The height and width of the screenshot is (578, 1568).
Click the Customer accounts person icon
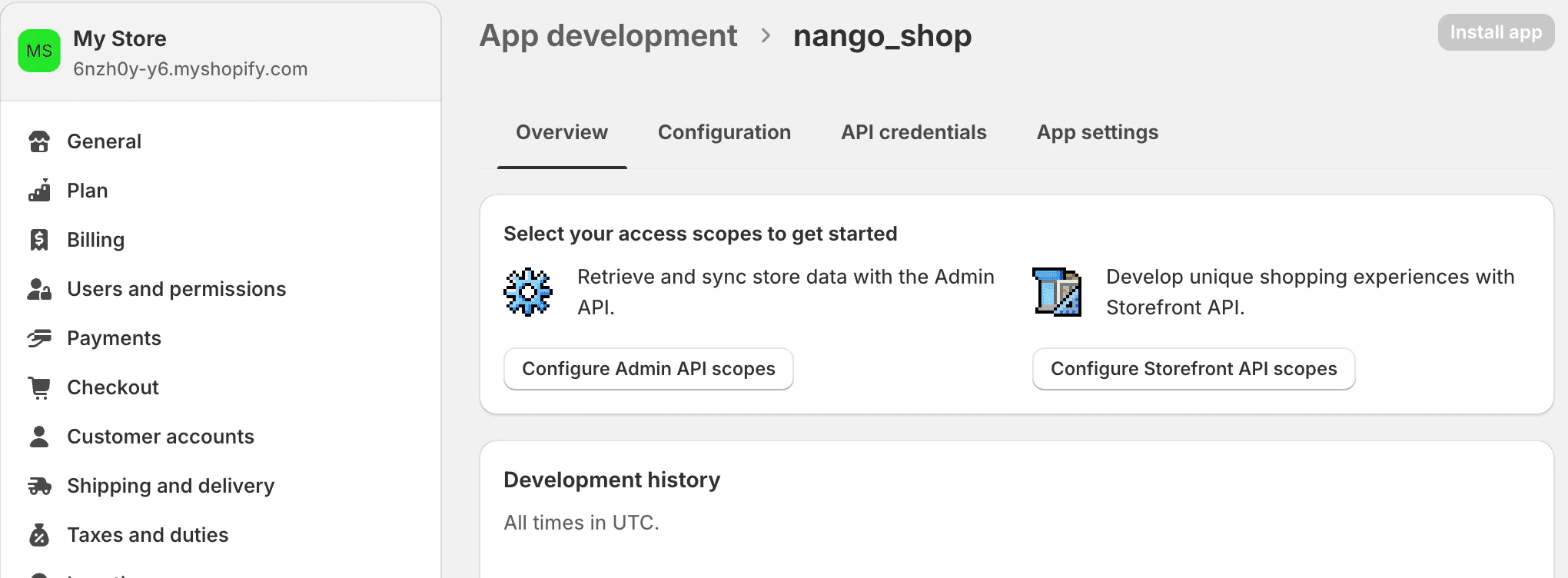click(39, 437)
